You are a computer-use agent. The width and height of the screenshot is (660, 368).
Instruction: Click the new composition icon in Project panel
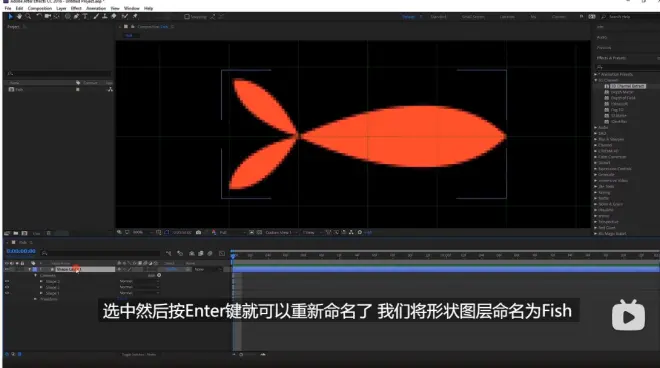(24, 233)
